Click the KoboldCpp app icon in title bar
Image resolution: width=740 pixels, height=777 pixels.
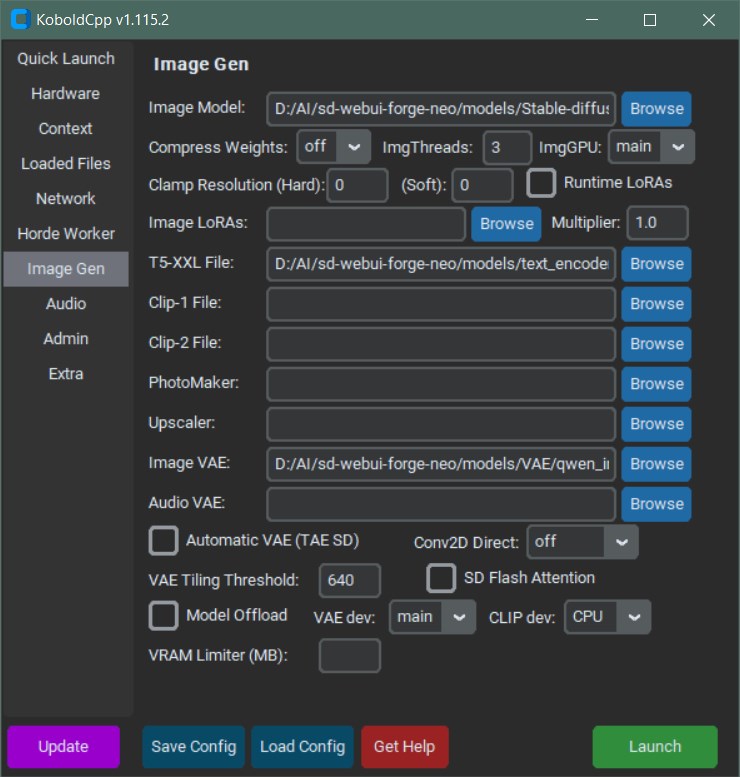coord(20,19)
